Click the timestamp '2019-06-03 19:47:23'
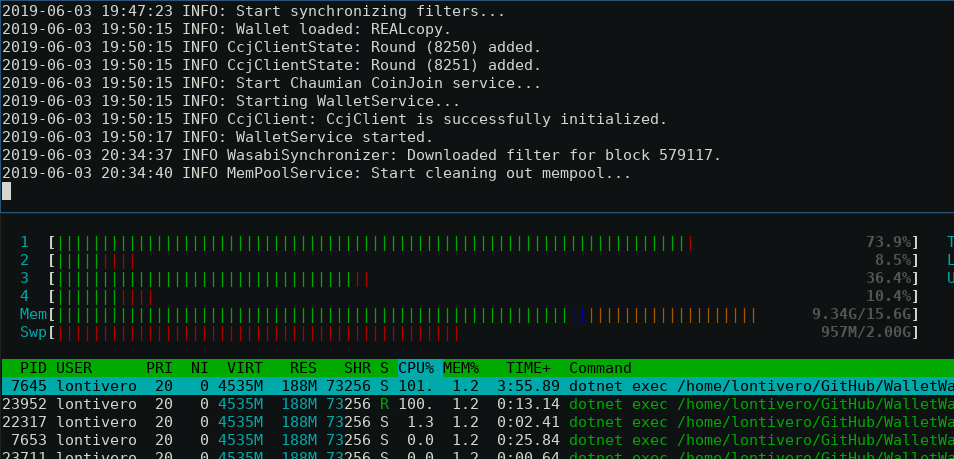Screen dimensions: 954x459 pyautogui.click(x=88, y=11)
